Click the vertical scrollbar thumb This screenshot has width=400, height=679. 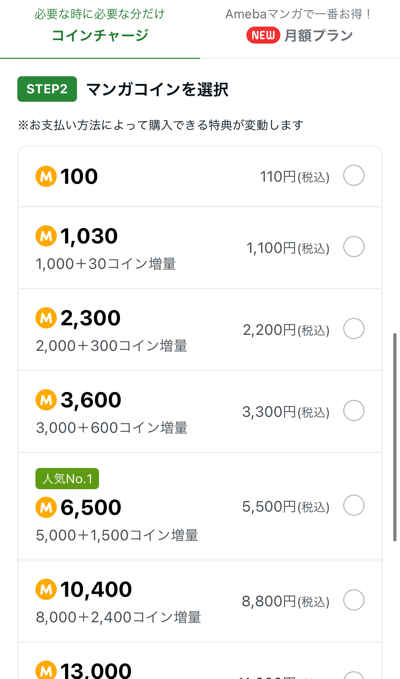tap(395, 437)
